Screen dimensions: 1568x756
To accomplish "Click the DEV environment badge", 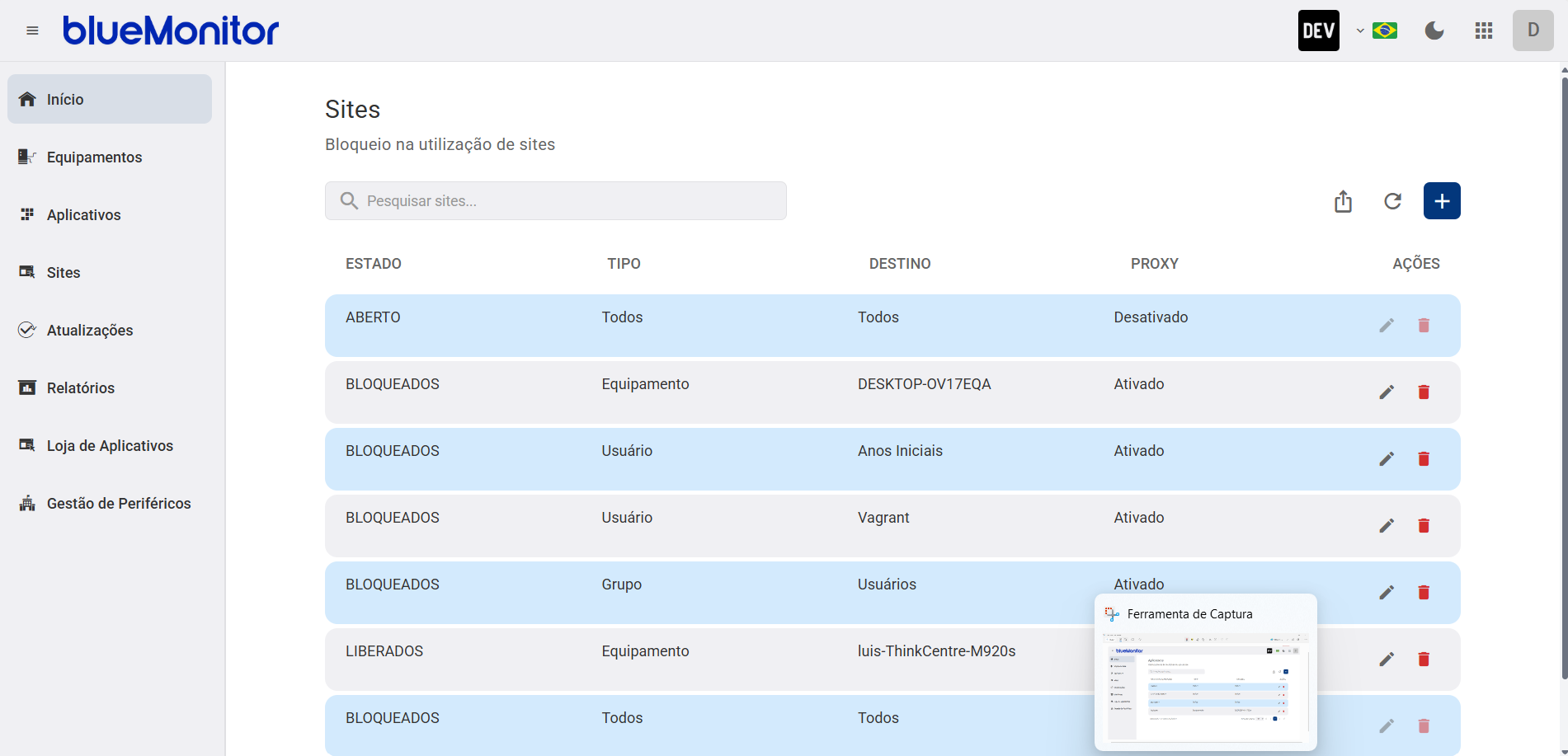I will [1318, 31].
